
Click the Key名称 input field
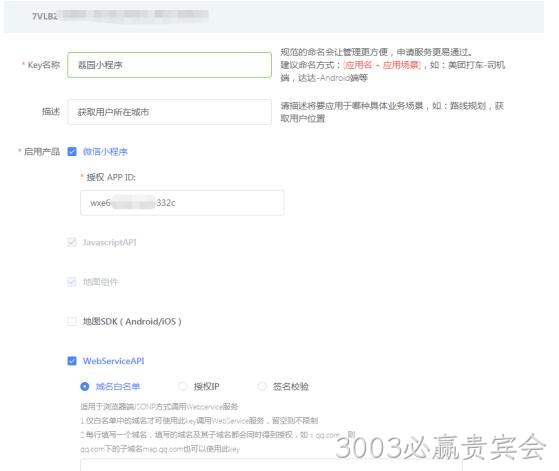point(169,65)
